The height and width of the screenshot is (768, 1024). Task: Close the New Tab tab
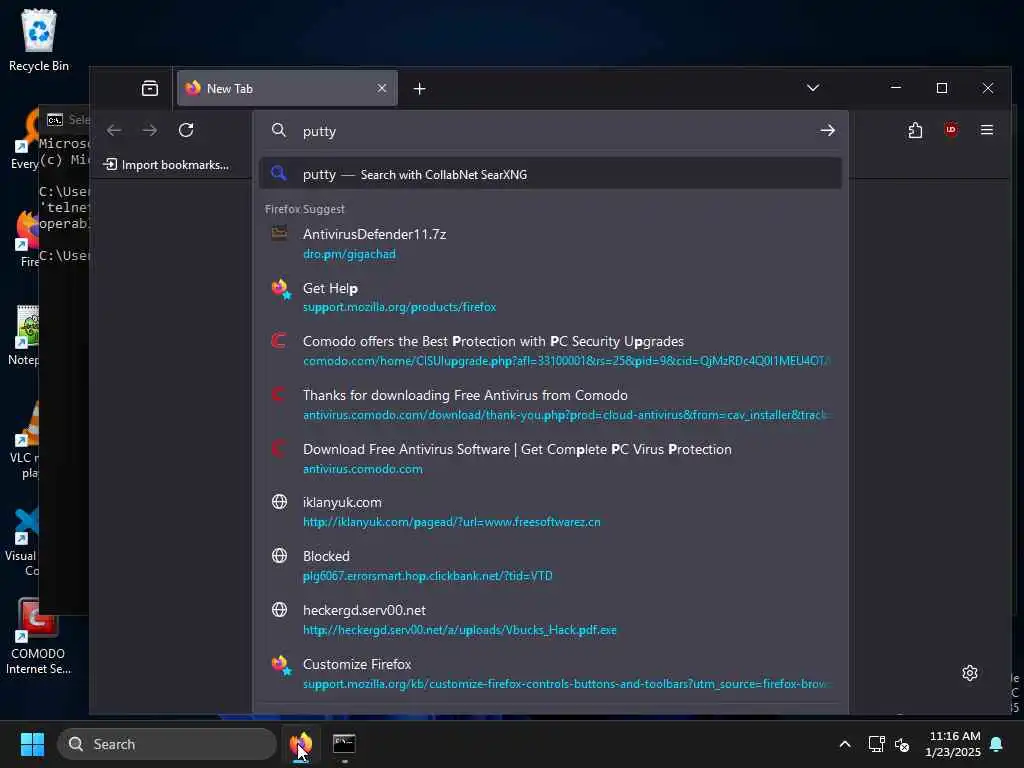[x=382, y=88]
